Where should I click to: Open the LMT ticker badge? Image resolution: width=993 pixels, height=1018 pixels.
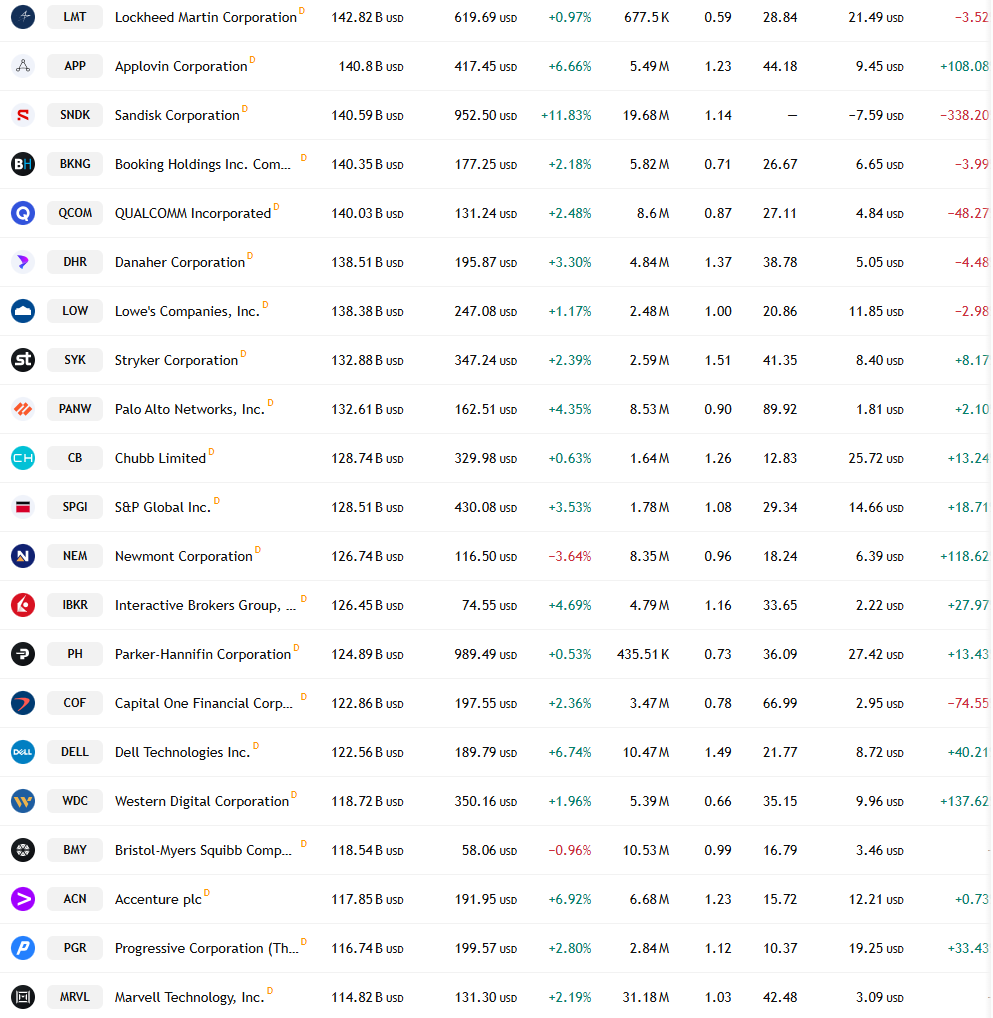(x=75, y=17)
